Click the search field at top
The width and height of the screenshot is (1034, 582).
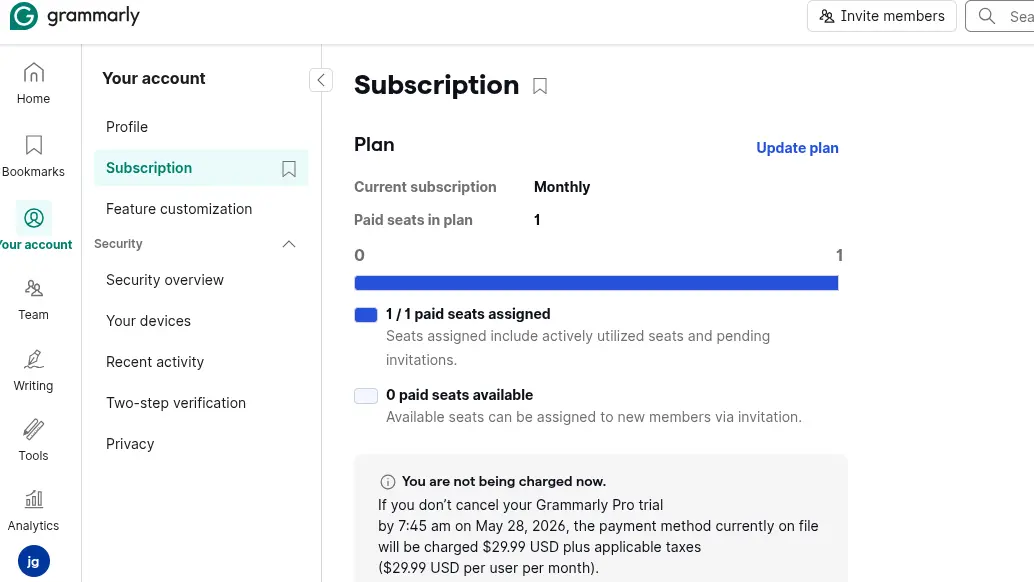click(1002, 16)
